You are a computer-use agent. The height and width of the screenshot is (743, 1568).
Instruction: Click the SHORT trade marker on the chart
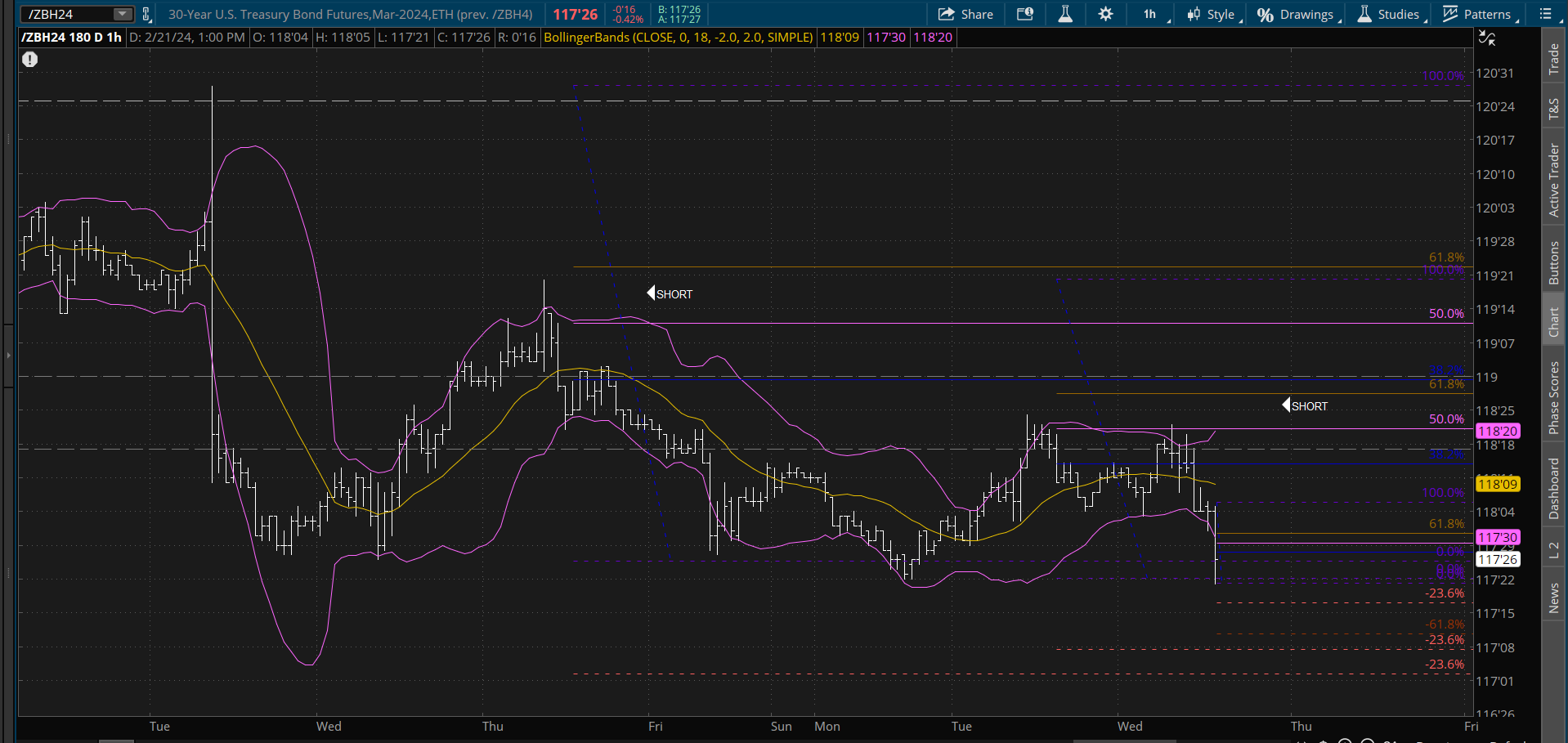point(670,293)
